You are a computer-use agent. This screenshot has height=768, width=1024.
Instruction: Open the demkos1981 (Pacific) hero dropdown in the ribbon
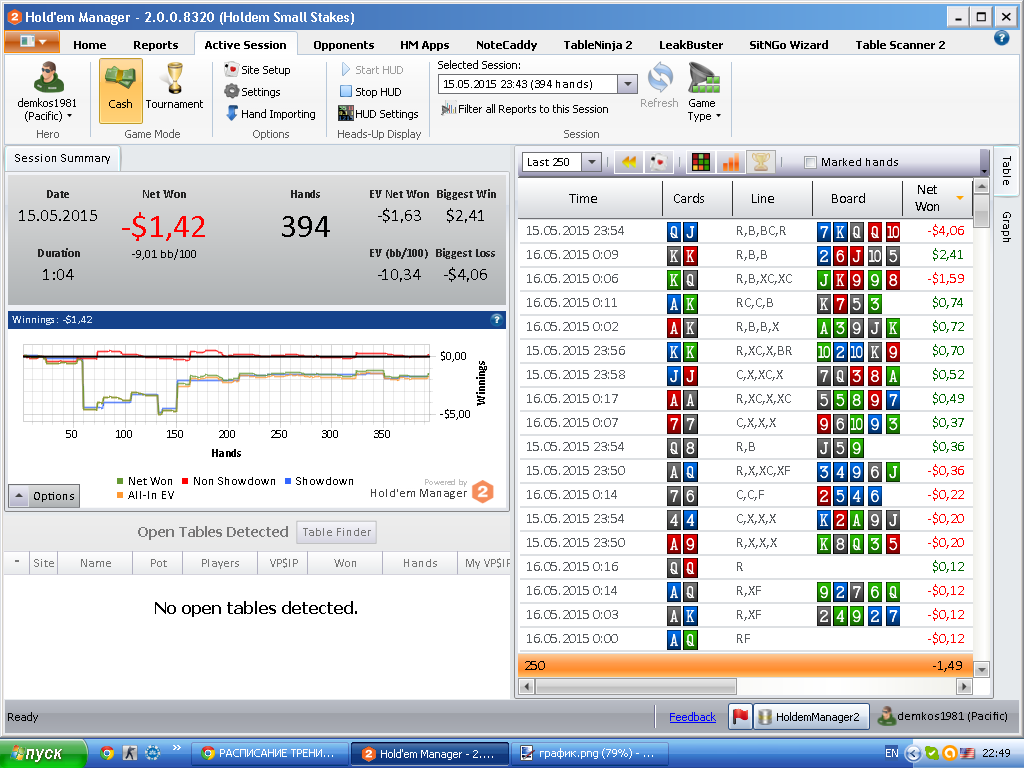click(x=47, y=92)
